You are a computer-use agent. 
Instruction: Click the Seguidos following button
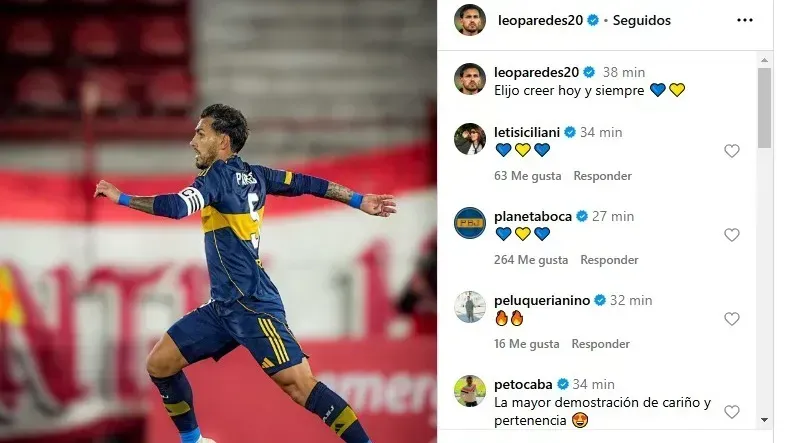[x=641, y=21]
